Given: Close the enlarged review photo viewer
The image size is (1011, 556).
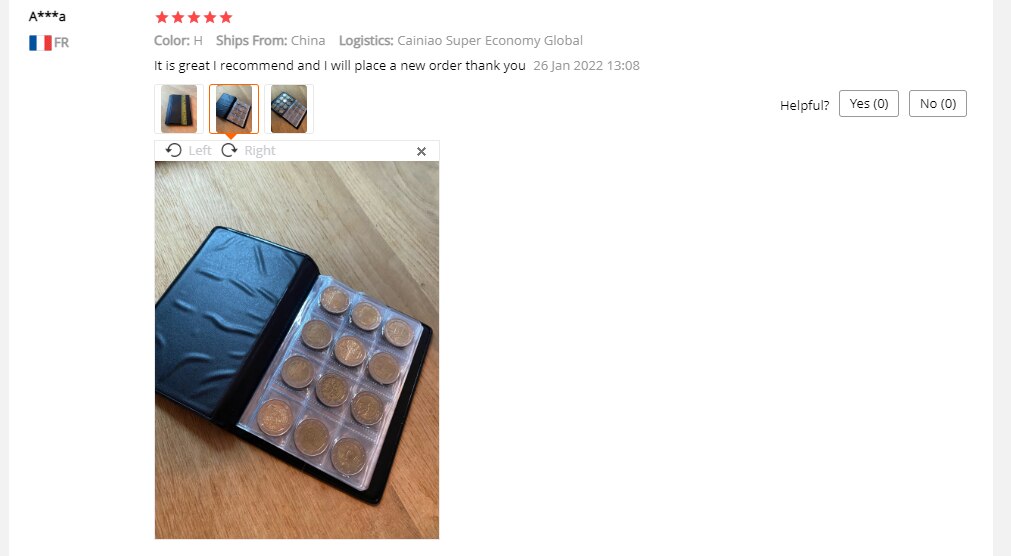Looking at the screenshot, I should coord(421,151).
